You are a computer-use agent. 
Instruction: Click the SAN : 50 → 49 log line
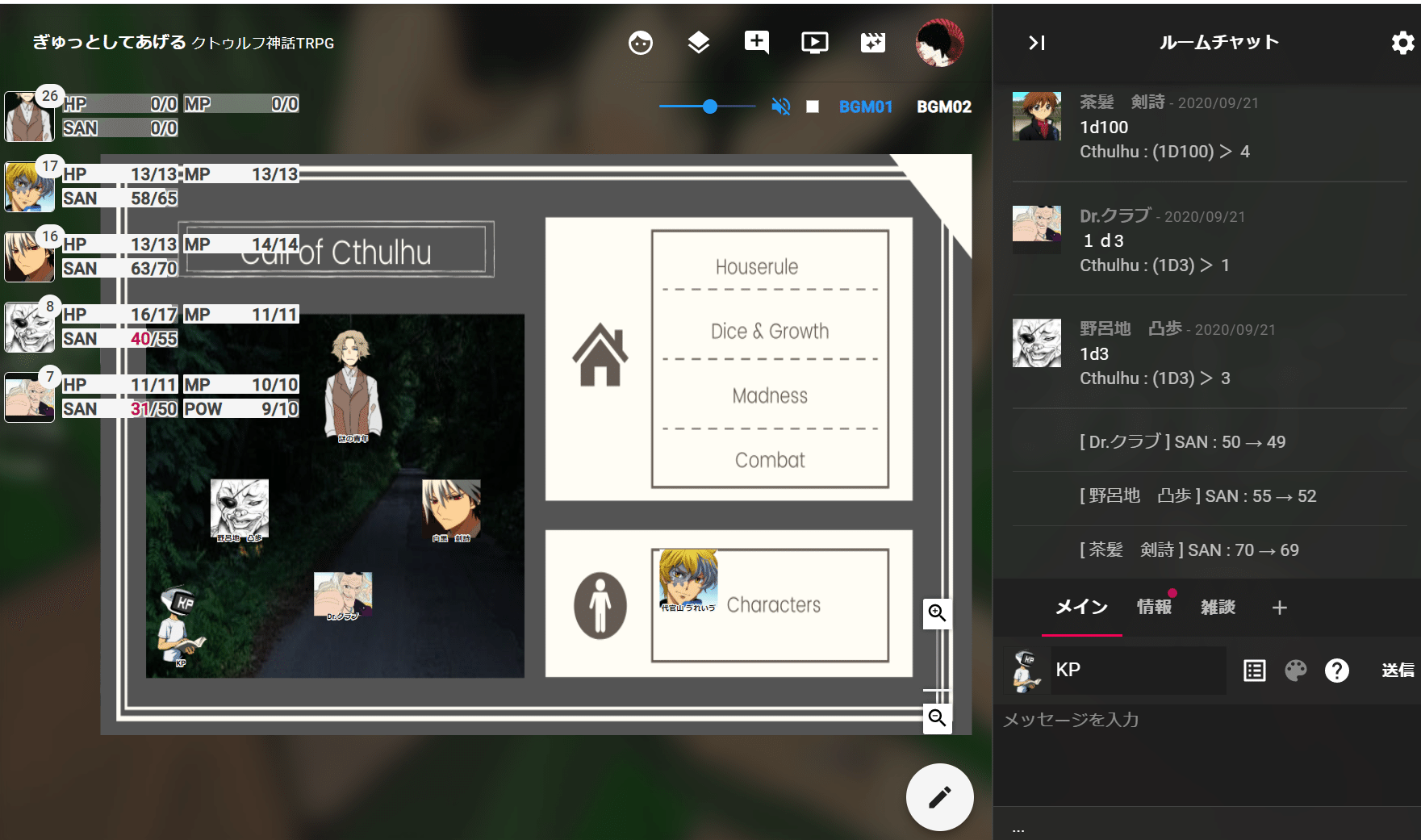pos(1183,442)
